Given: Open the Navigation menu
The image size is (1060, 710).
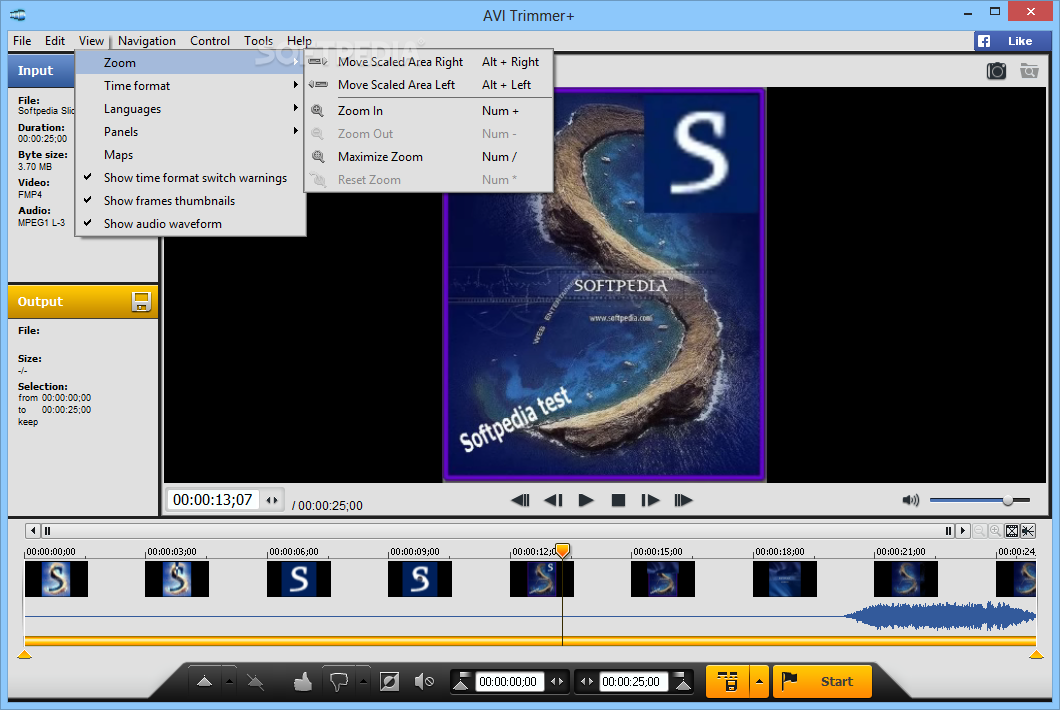Looking at the screenshot, I should pyautogui.click(x=147, y=41).
